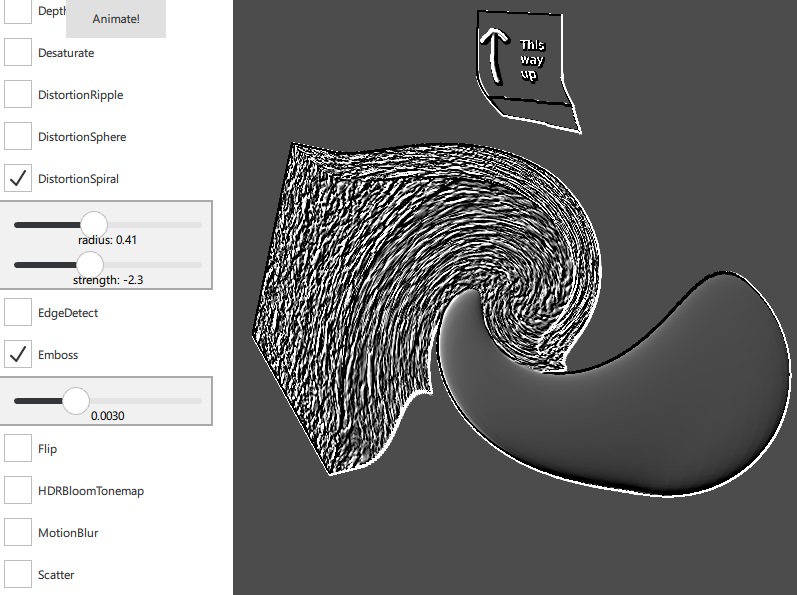Click the Animate! button
Screen dimensions: 797x595
click(115, 19)
